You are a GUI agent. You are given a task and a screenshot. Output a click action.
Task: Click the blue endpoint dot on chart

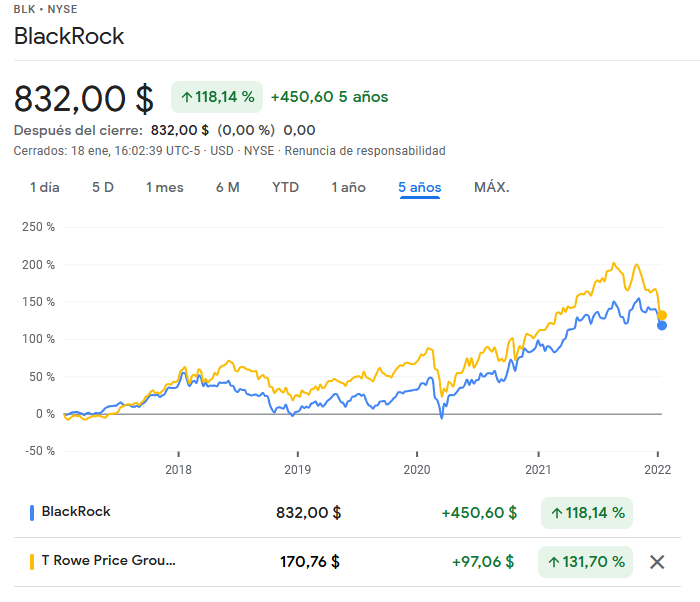pos(662,325)
